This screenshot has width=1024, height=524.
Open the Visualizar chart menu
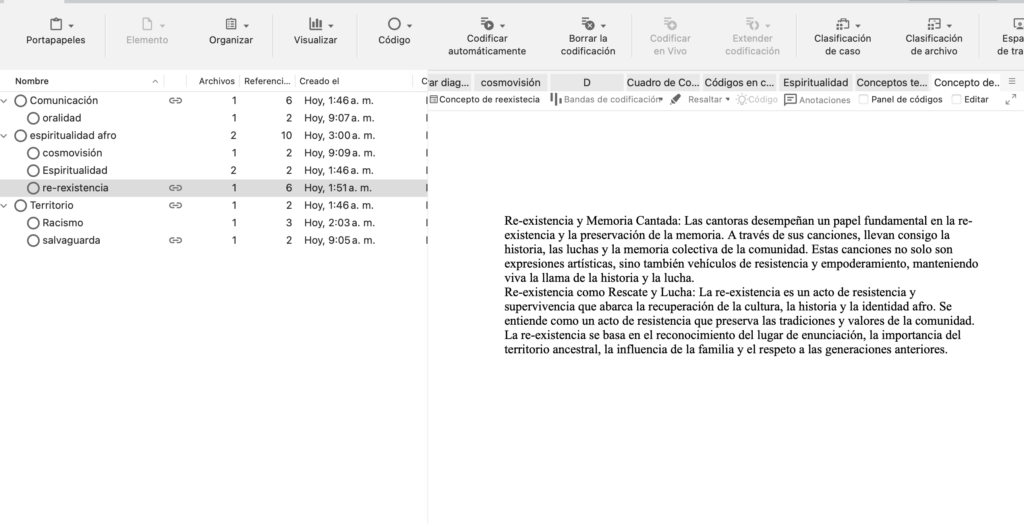pyautogui.click(x=315, y=31)
